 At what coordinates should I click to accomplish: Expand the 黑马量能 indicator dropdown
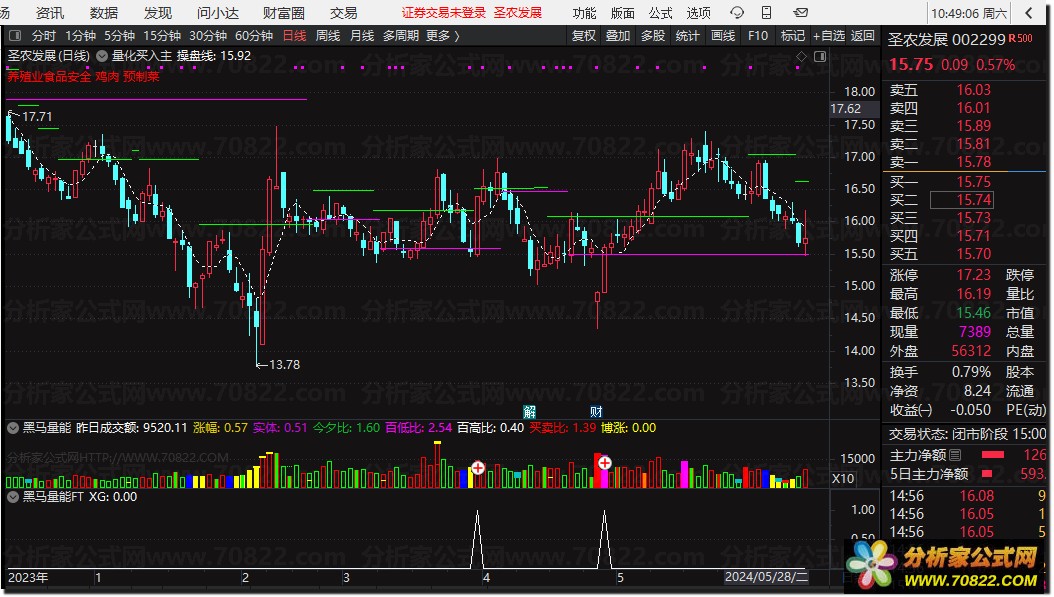click(13, 428)
